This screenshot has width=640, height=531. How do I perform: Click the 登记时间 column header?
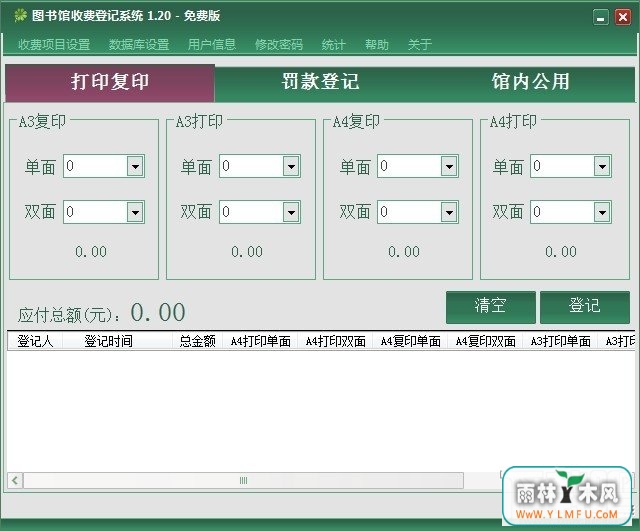point(117,341)
